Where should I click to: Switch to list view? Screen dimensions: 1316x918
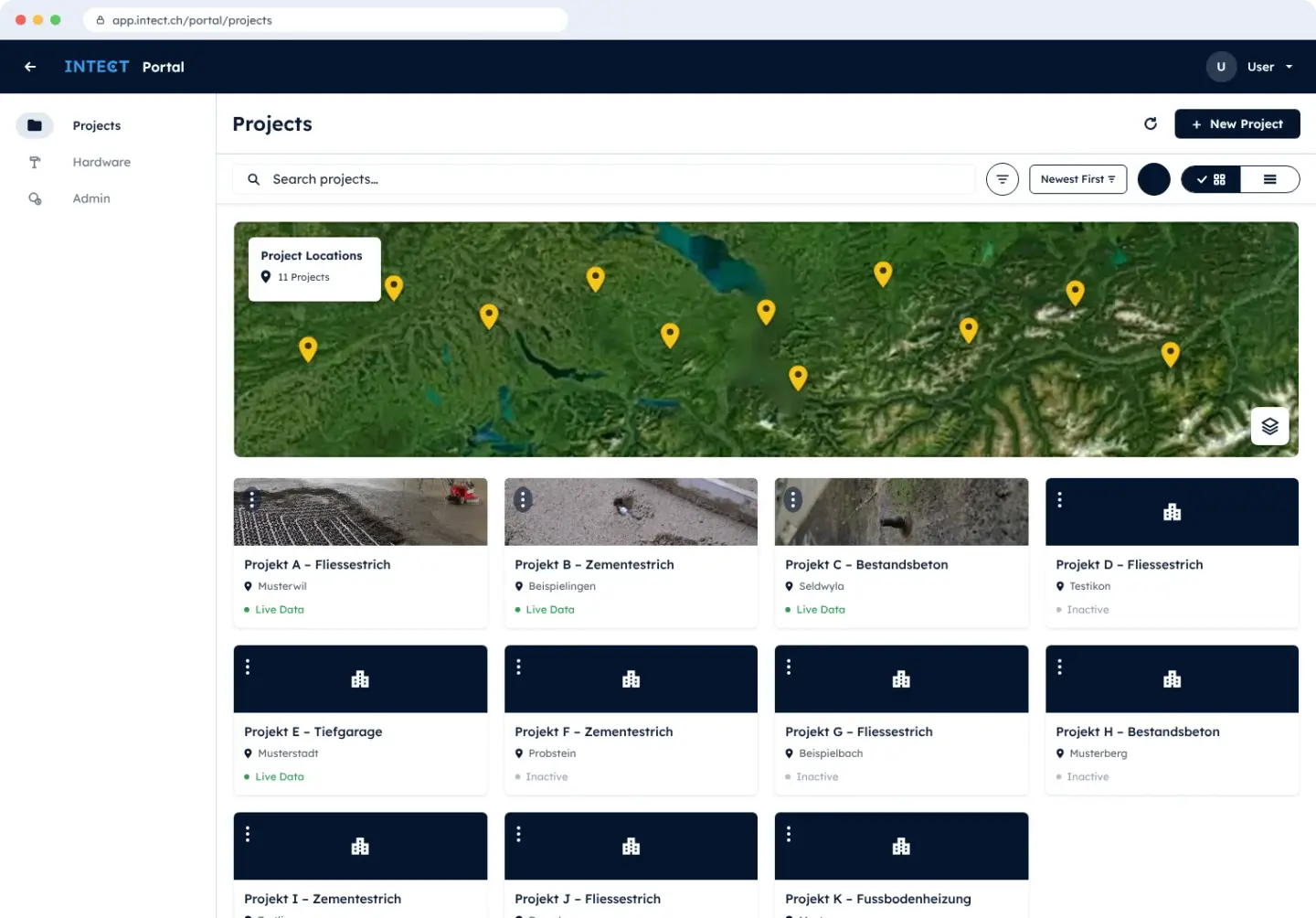tap(1270, 179)
